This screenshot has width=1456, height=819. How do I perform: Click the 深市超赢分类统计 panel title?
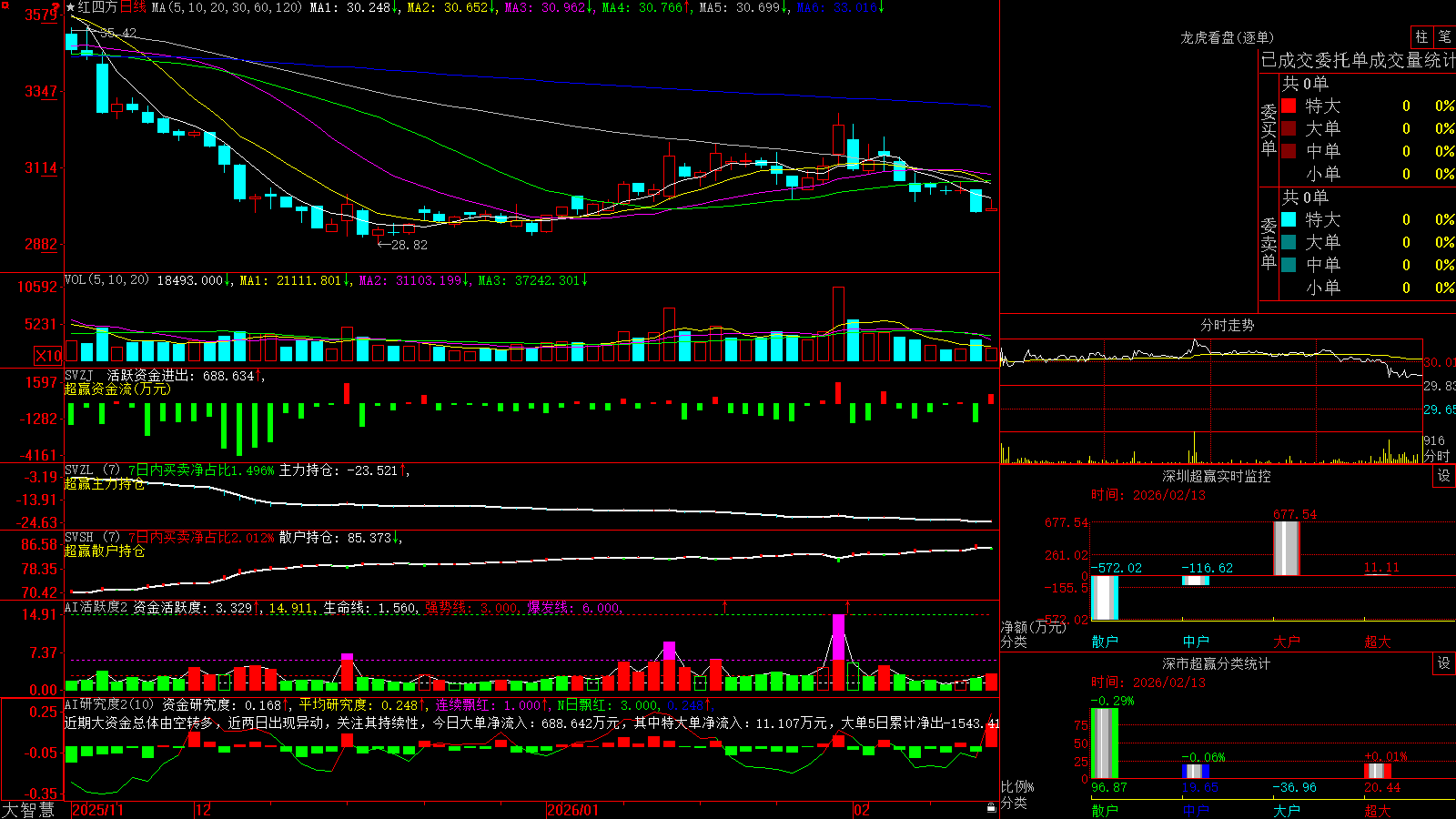click(x=1217, y=663)
